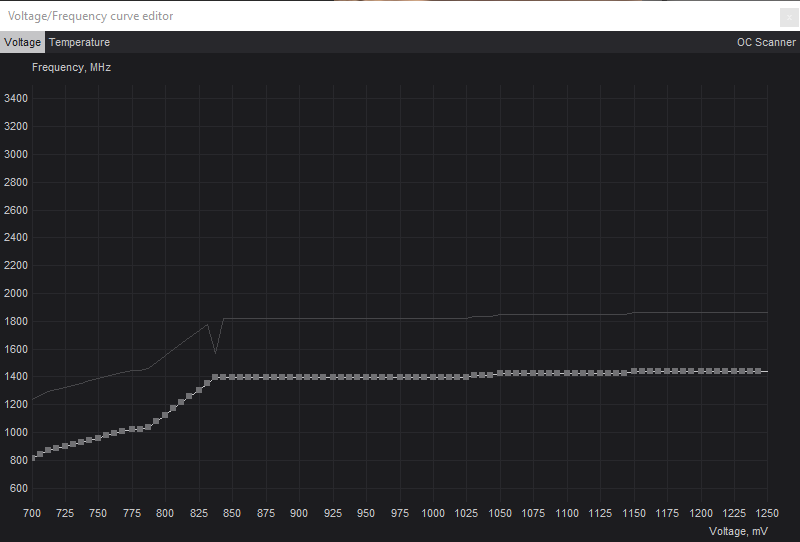Open the Temperature tab
The height and width of the screenshot is (542, 800).
click(x=80, y=42)
